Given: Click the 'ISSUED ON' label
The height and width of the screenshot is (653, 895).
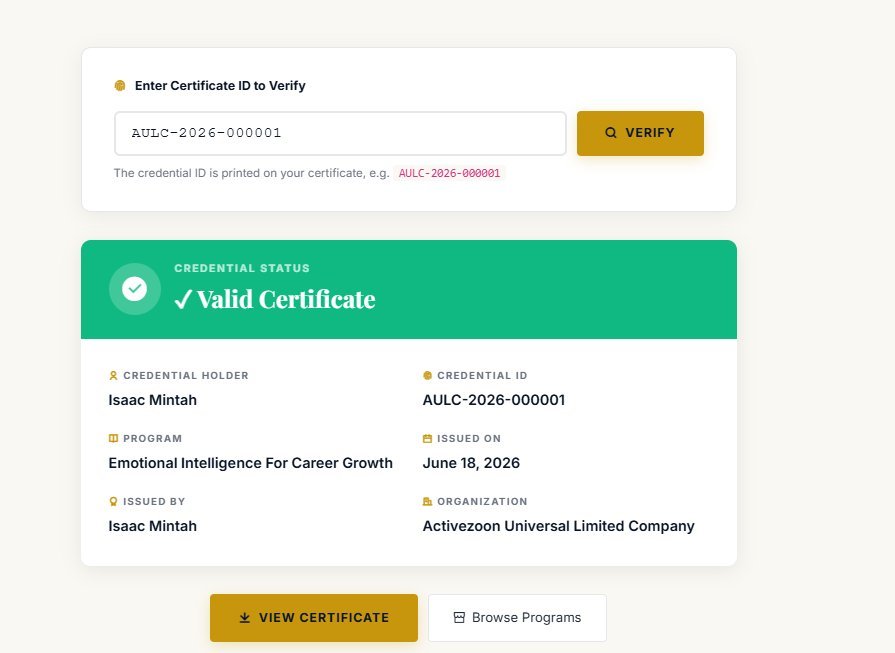Looking at the screenshot, I should click(x=469, y=438).
